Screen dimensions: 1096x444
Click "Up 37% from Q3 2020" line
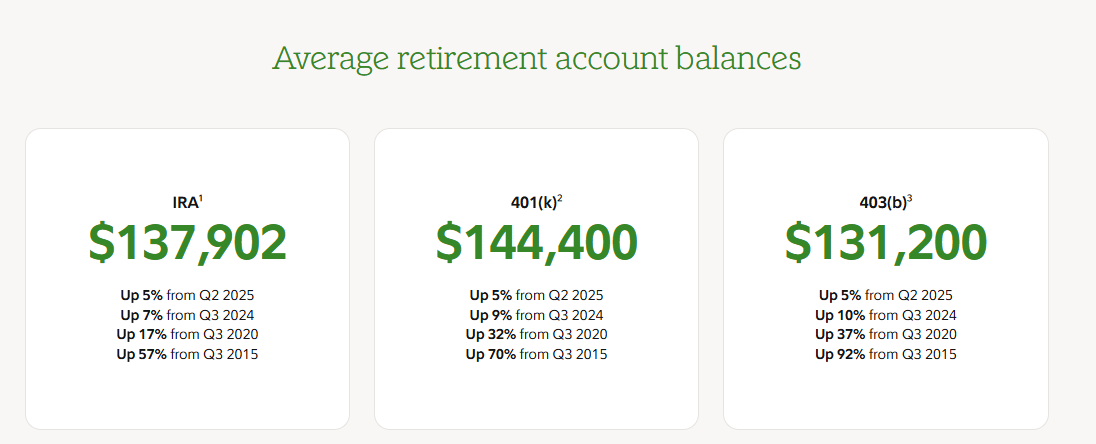885,334
